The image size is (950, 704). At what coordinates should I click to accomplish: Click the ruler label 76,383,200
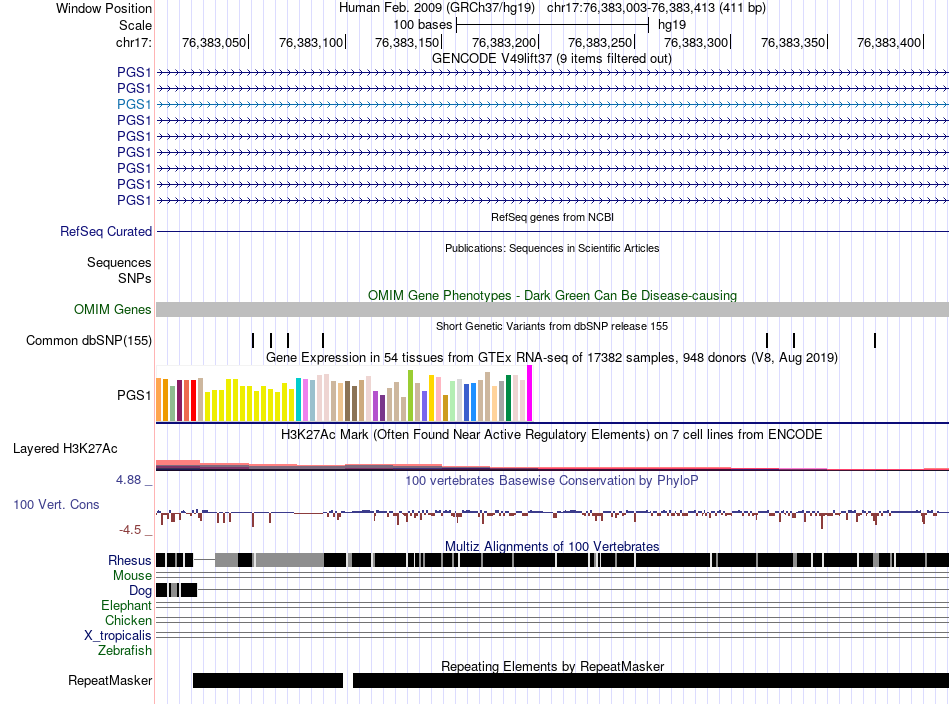pyautogui.click(x=504, y=42)
